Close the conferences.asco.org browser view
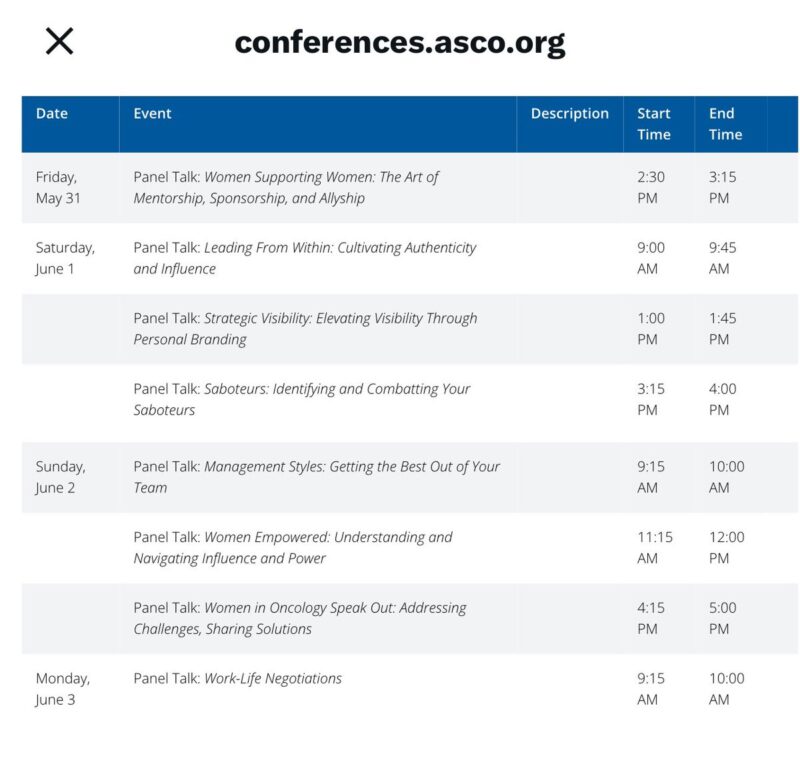 click(x=59, y=41)
